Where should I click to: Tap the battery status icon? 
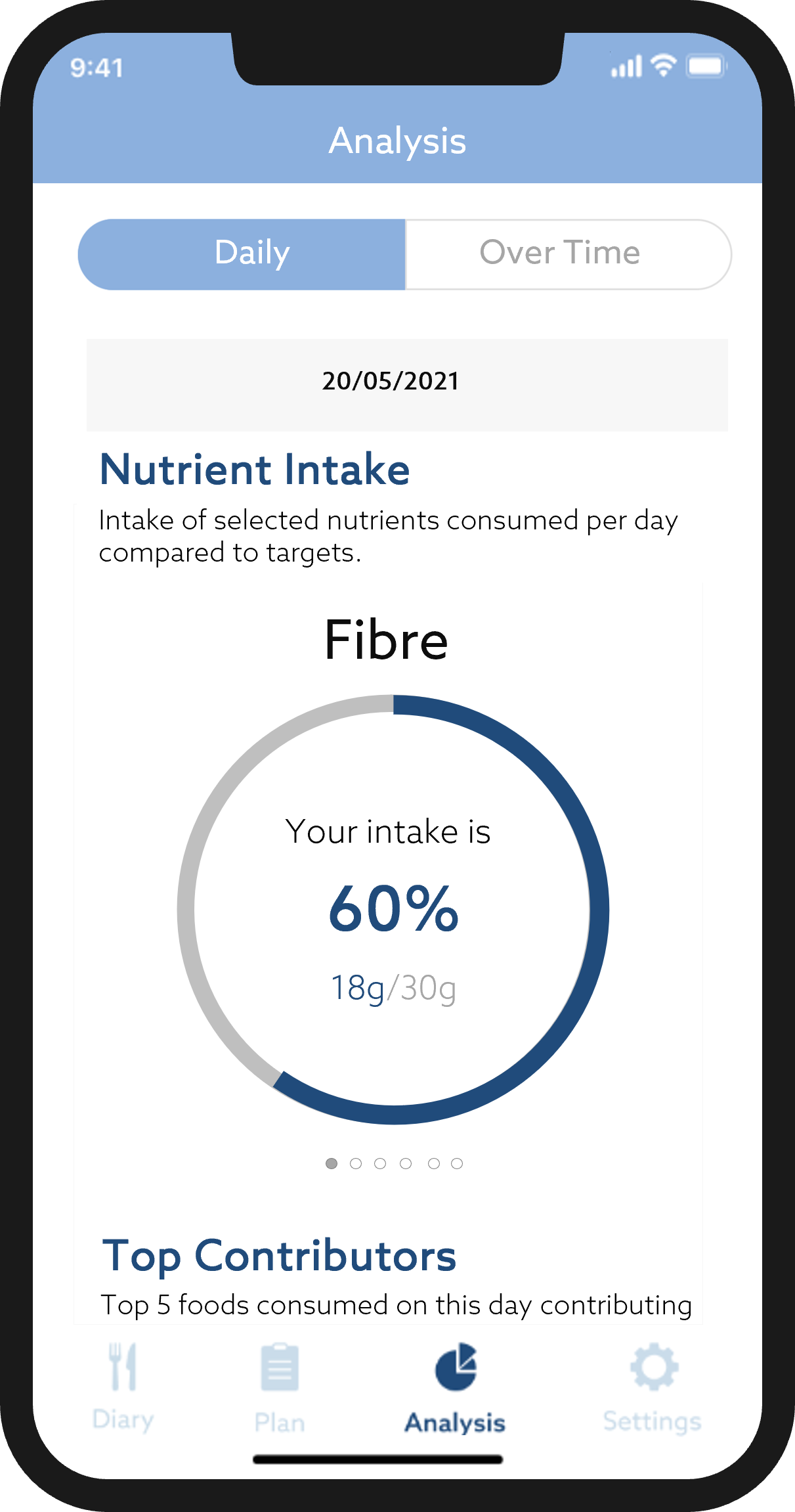(706, 66)
